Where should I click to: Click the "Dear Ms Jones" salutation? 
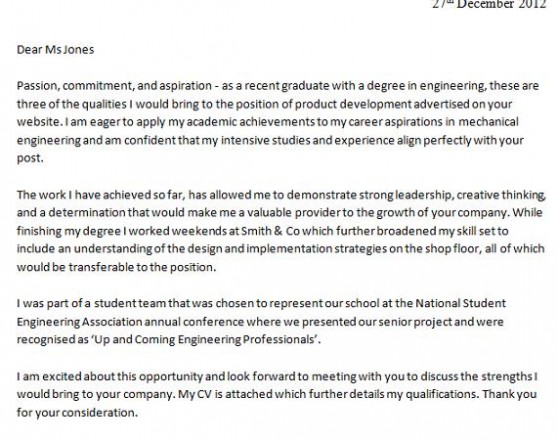[x=55, y=49]
